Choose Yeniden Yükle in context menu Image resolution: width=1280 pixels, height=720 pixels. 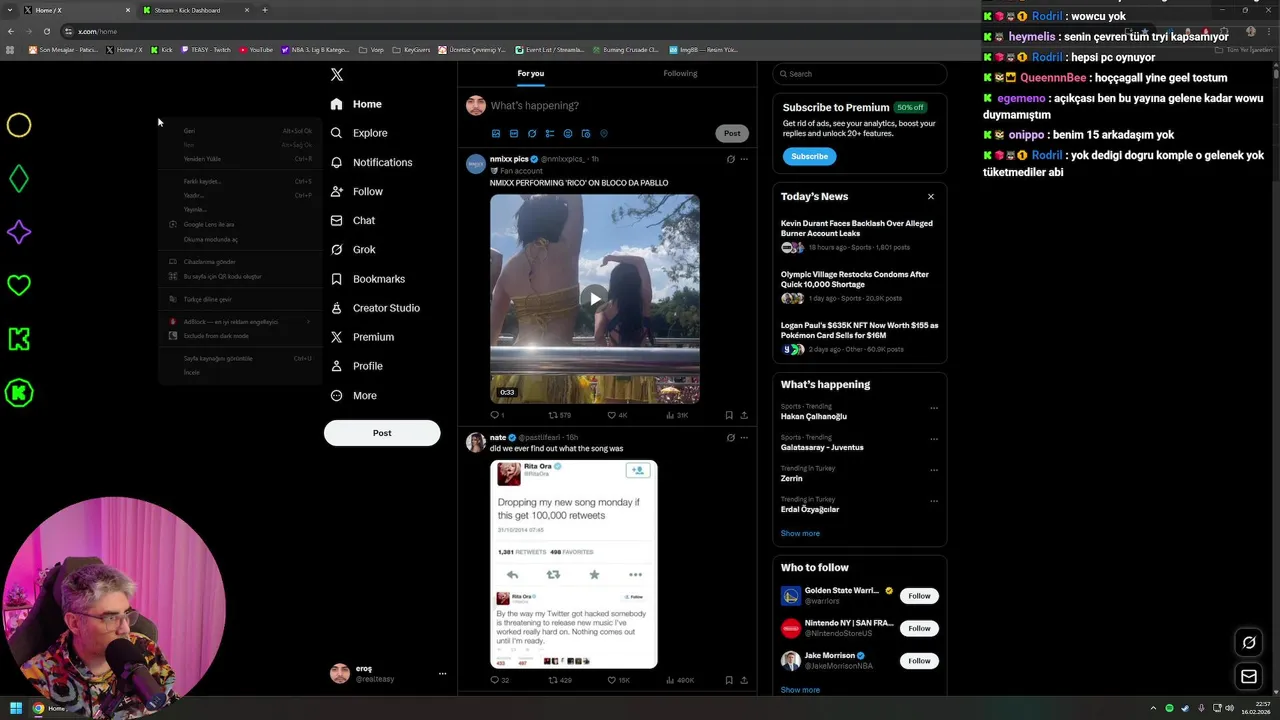(x=241, y=159)
